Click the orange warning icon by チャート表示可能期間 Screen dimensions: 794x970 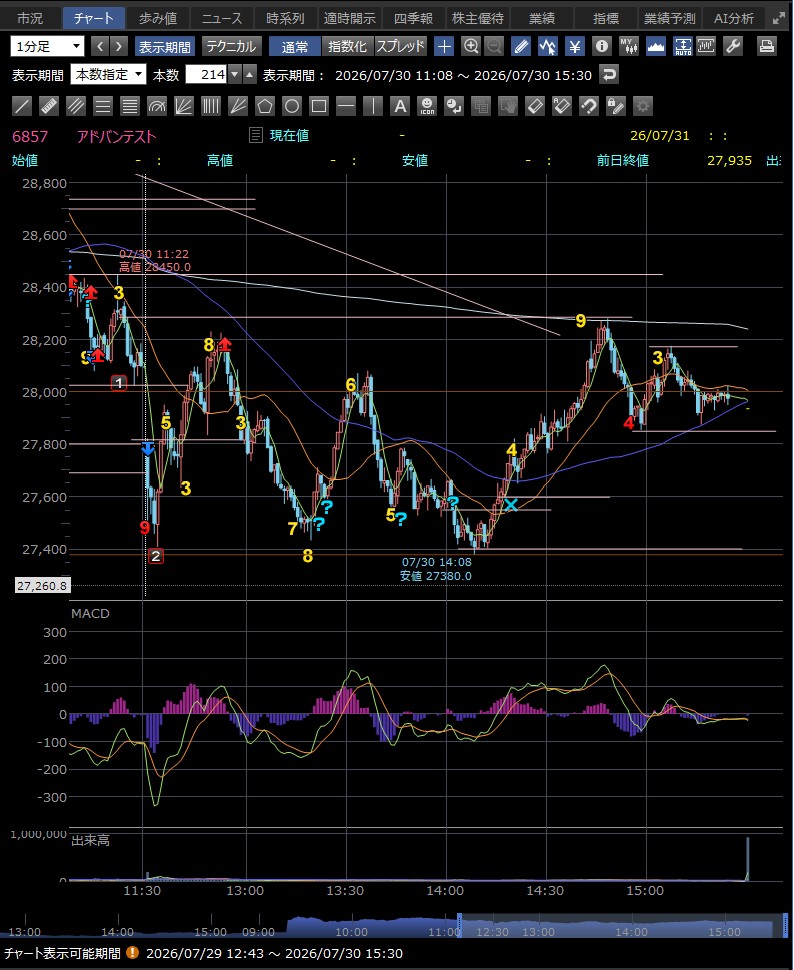(132, 953)
